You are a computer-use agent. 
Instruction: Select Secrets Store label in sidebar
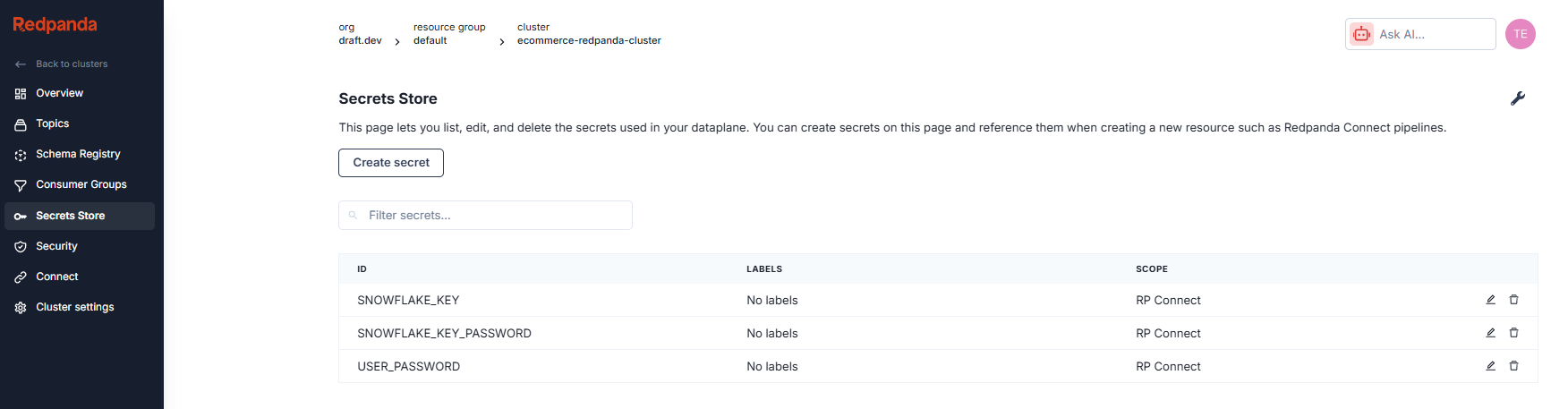(71, 216)
